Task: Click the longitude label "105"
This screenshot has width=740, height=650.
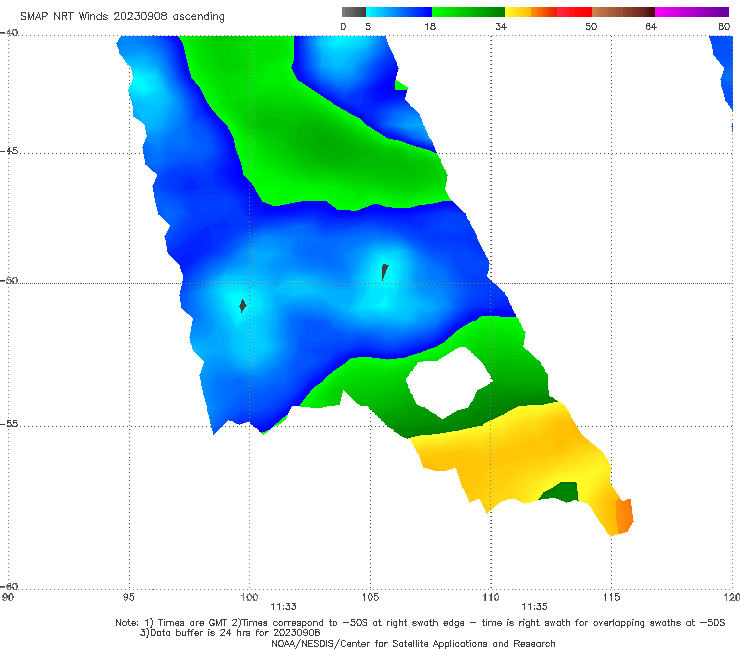Action: click(370, 597)
